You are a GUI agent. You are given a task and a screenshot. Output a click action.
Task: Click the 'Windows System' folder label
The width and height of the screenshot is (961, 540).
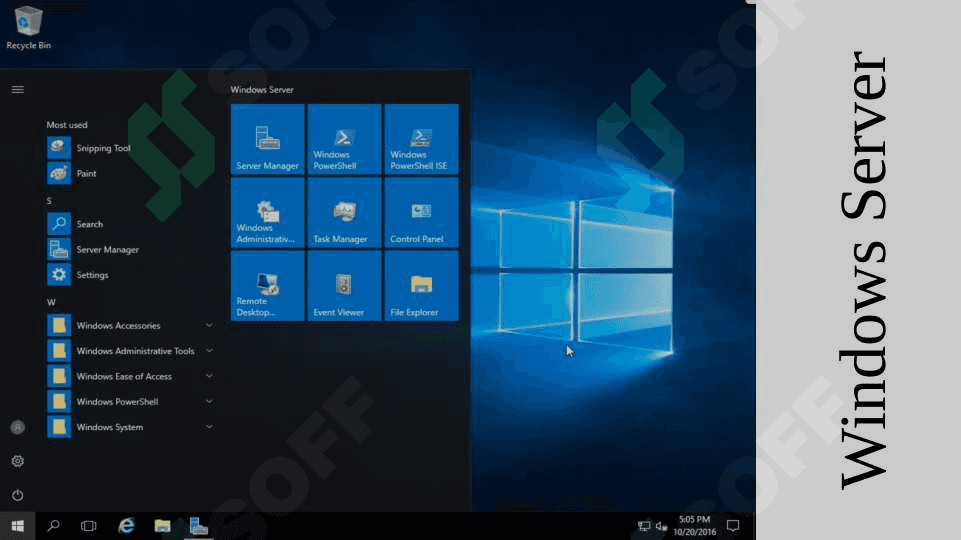[110, 427]
